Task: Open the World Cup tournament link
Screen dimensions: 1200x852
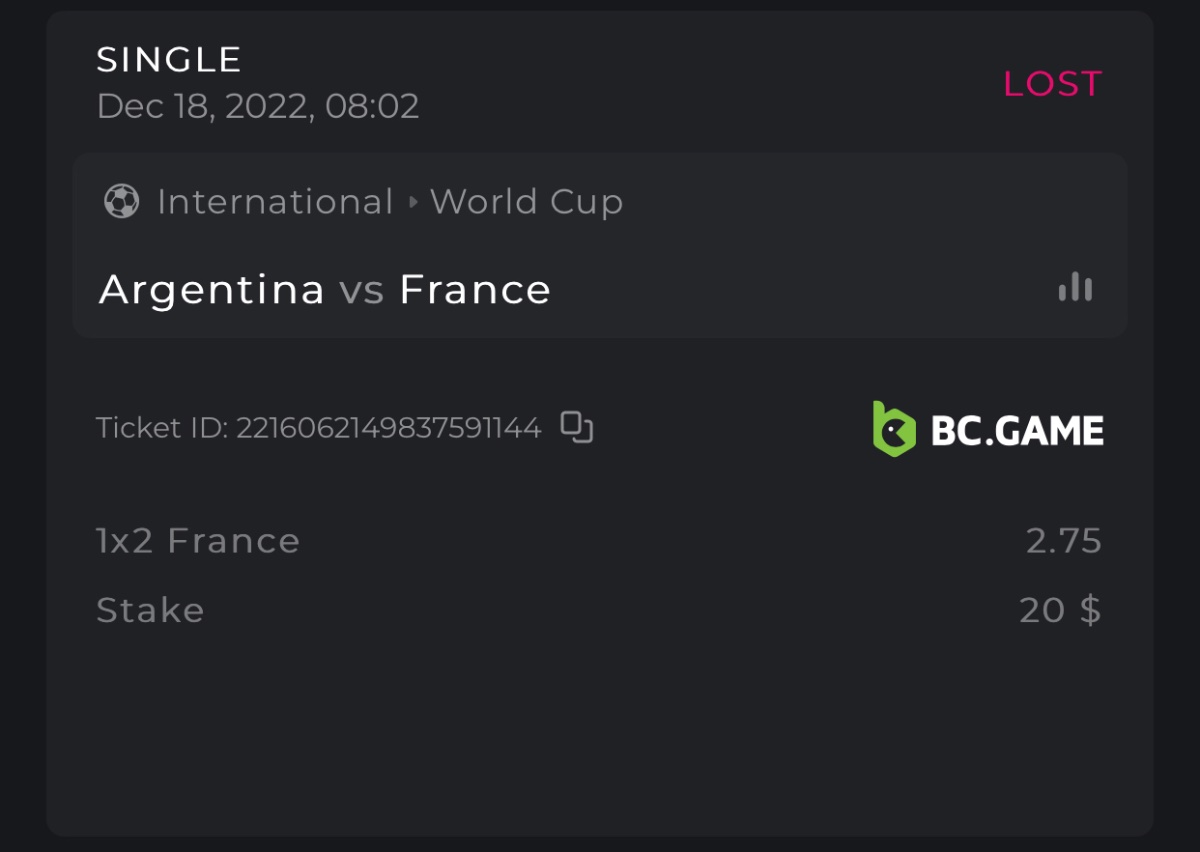Action: [x=527, y=202]
